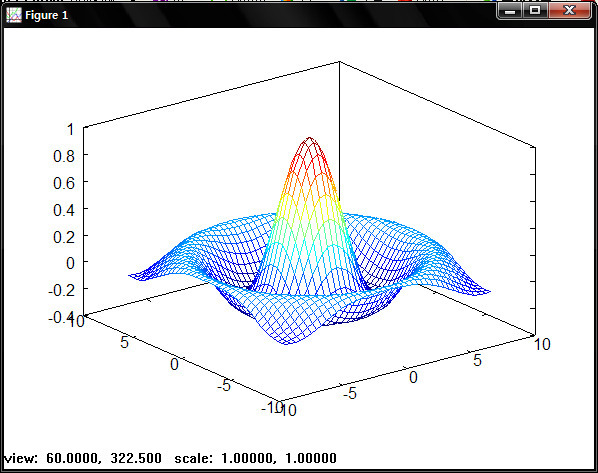Click the Figure 1 title text
This screenshot has height=473, width=598.
pyautogui.click(x=47, y=15)
